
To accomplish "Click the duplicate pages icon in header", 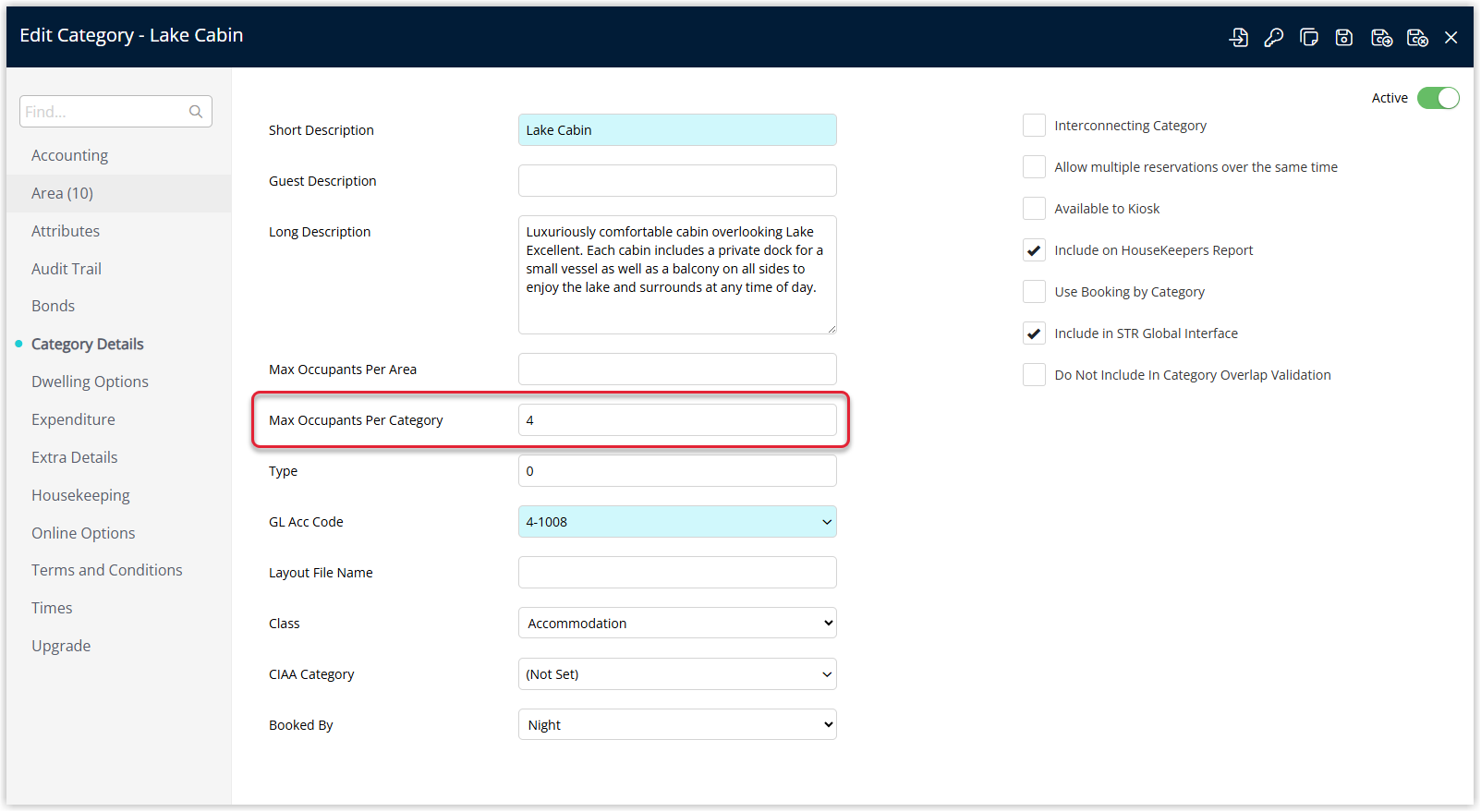I will 1309,37.
